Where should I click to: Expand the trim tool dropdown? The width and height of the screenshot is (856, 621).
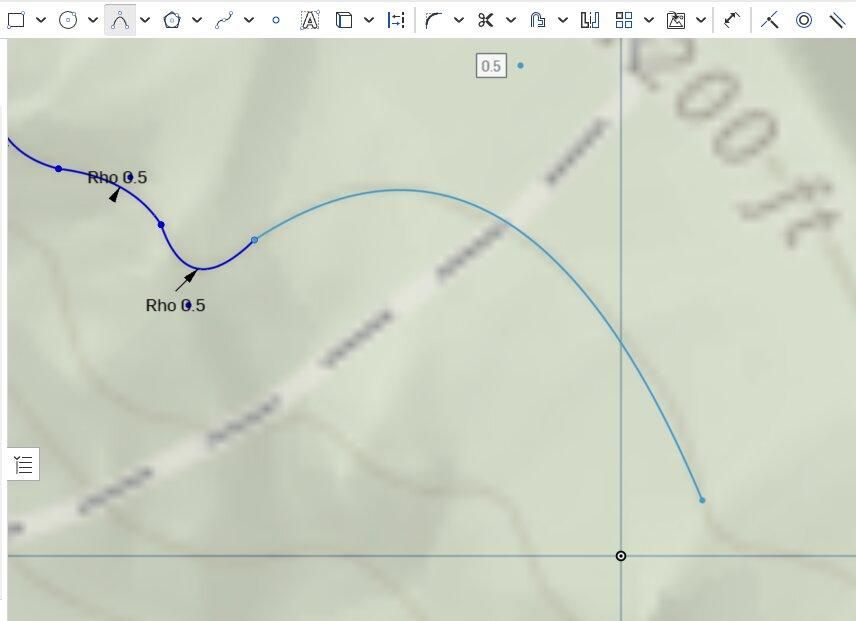click(x=510, y=20)
